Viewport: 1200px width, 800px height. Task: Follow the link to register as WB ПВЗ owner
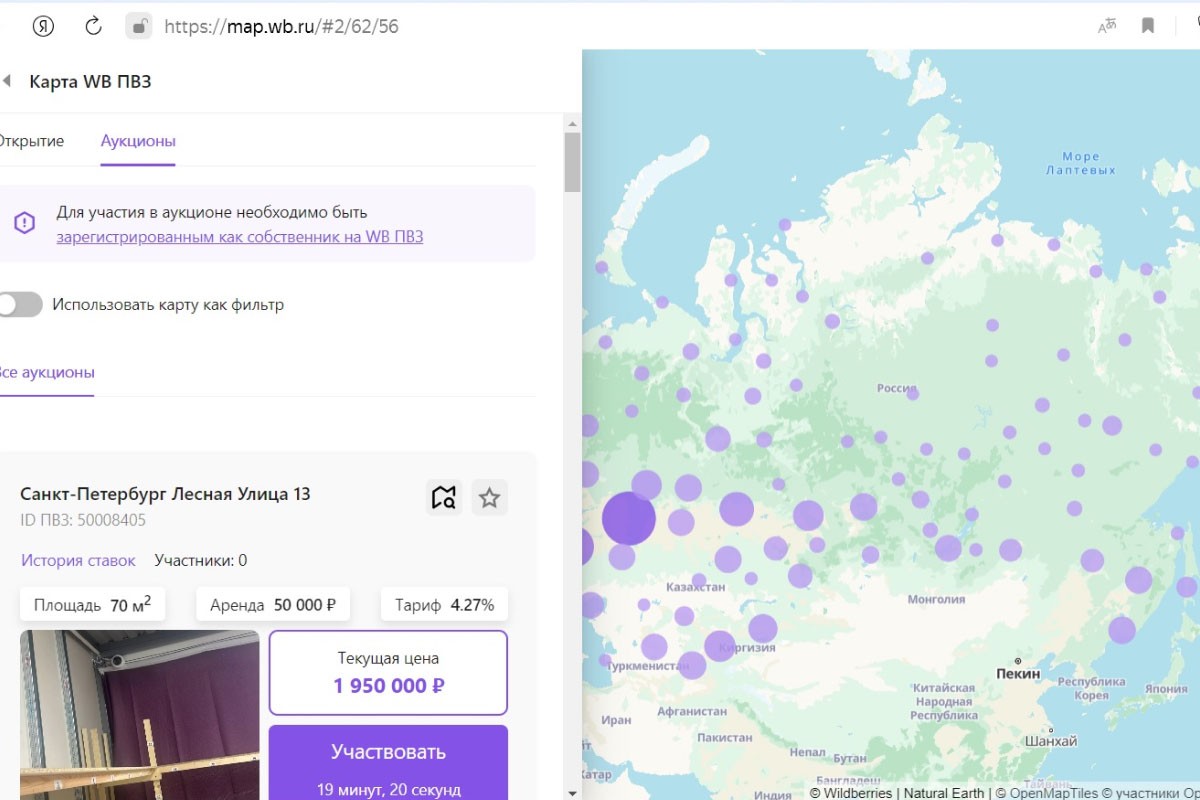point(240,237)
